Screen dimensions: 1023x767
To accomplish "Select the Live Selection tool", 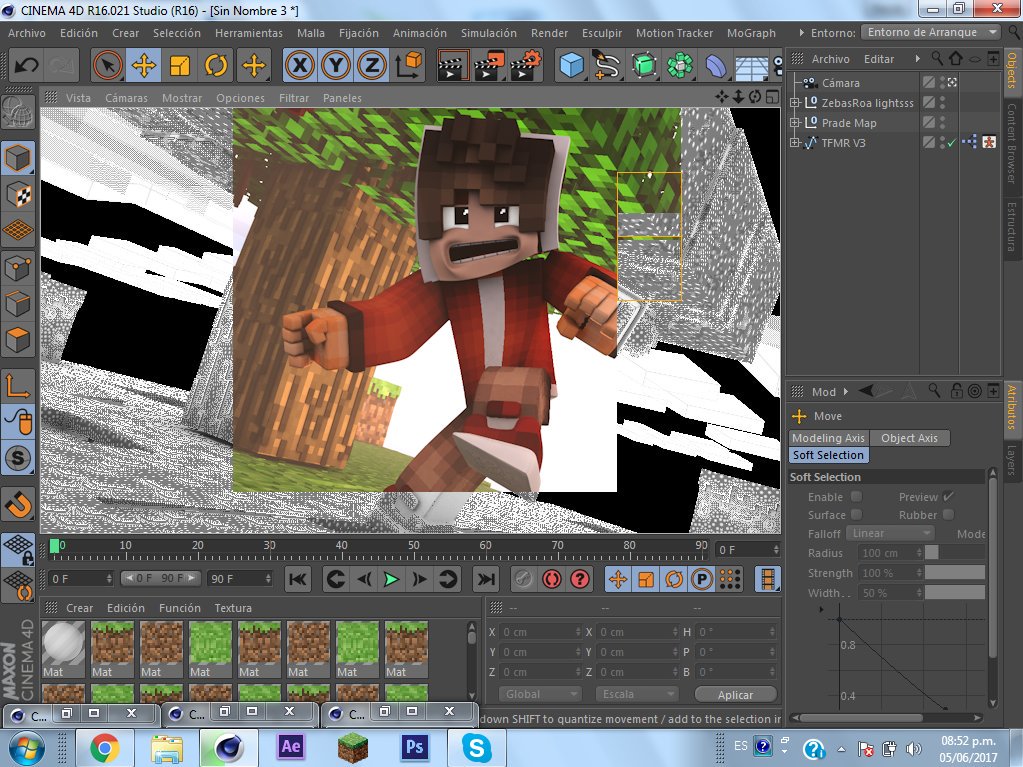I will [x=108, y=65].
